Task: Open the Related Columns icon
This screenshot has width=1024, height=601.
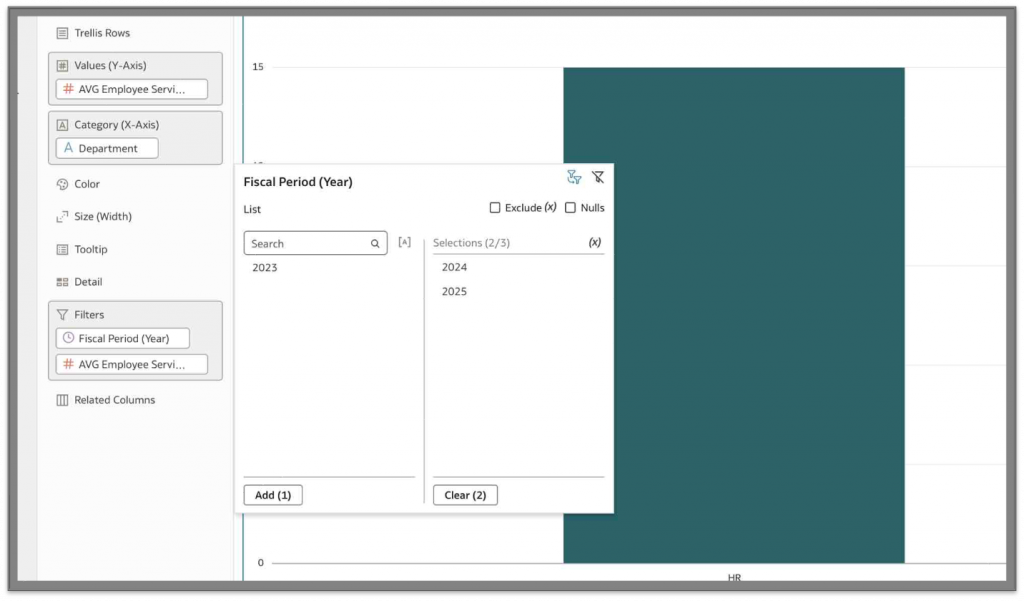Action: click(x=62, y=400)
